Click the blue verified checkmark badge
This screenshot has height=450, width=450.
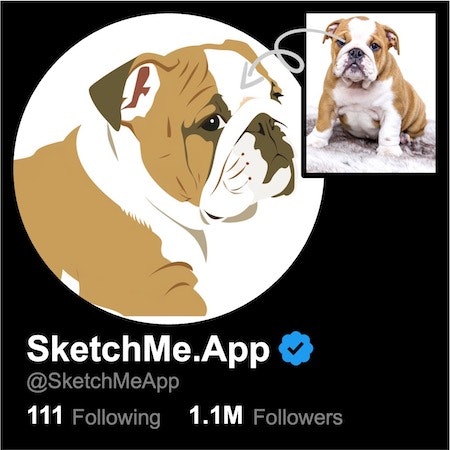(296, 348)
